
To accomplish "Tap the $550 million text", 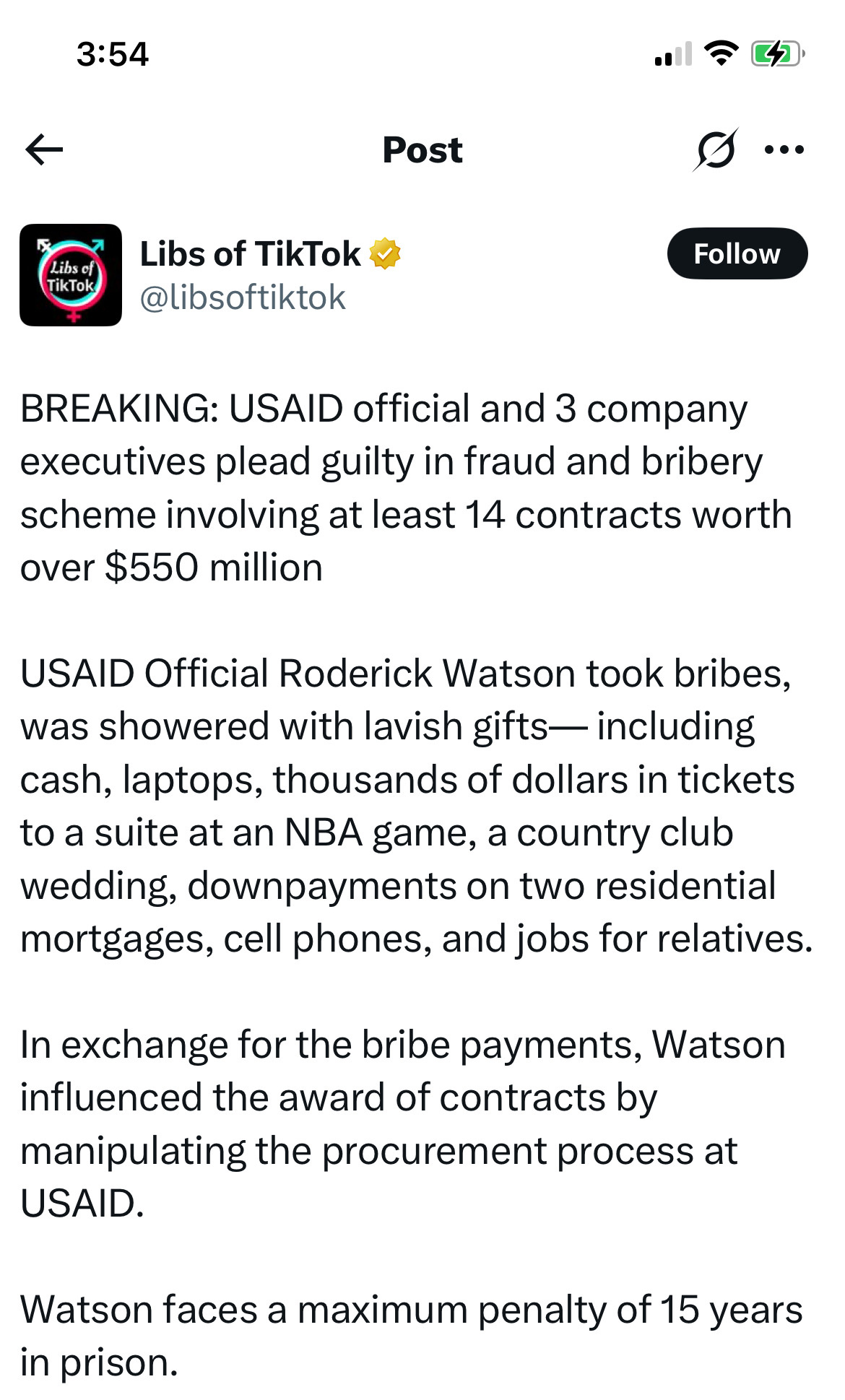I will coord(214,568).
